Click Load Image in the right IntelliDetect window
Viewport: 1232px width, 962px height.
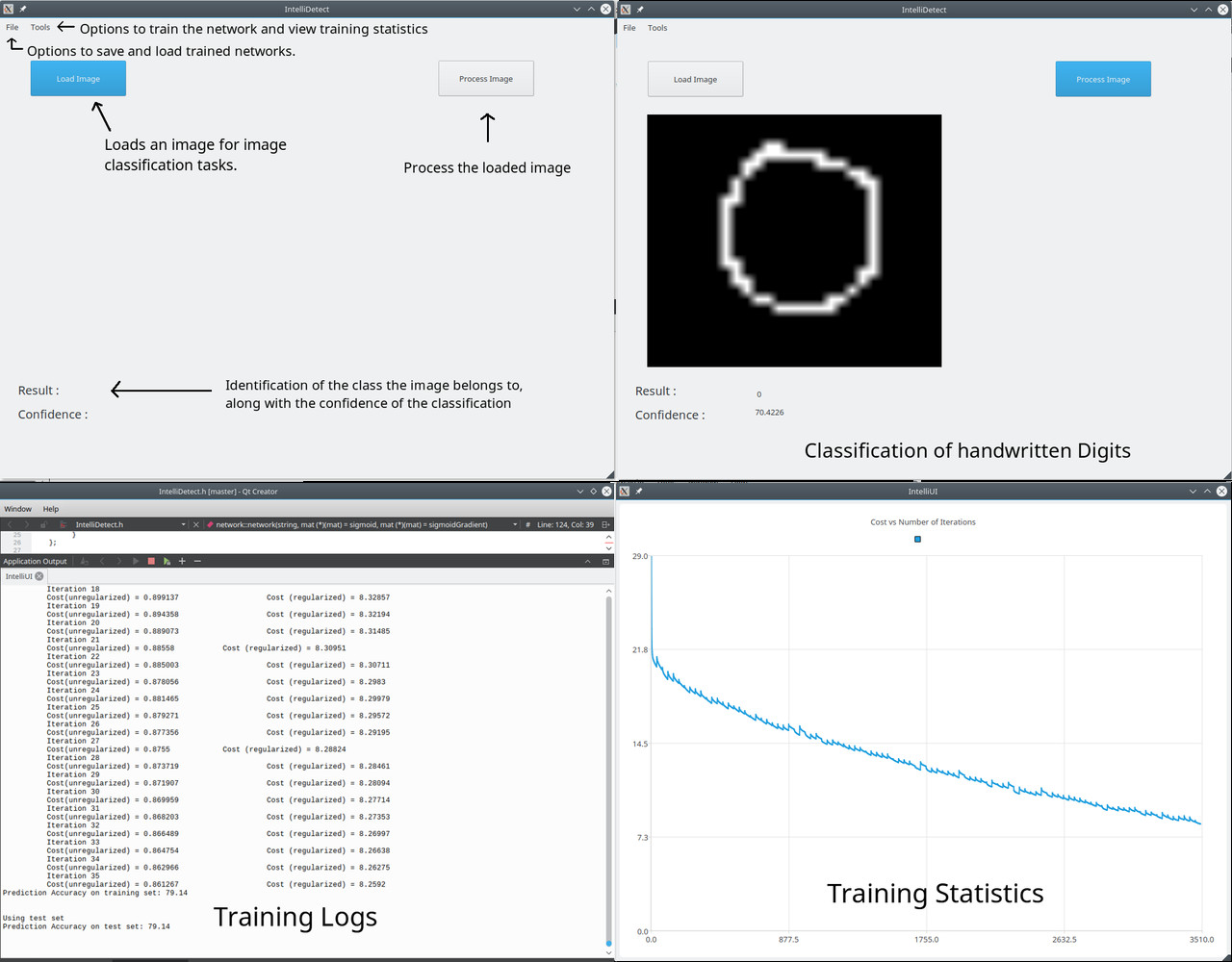click(x=695, y=80)
